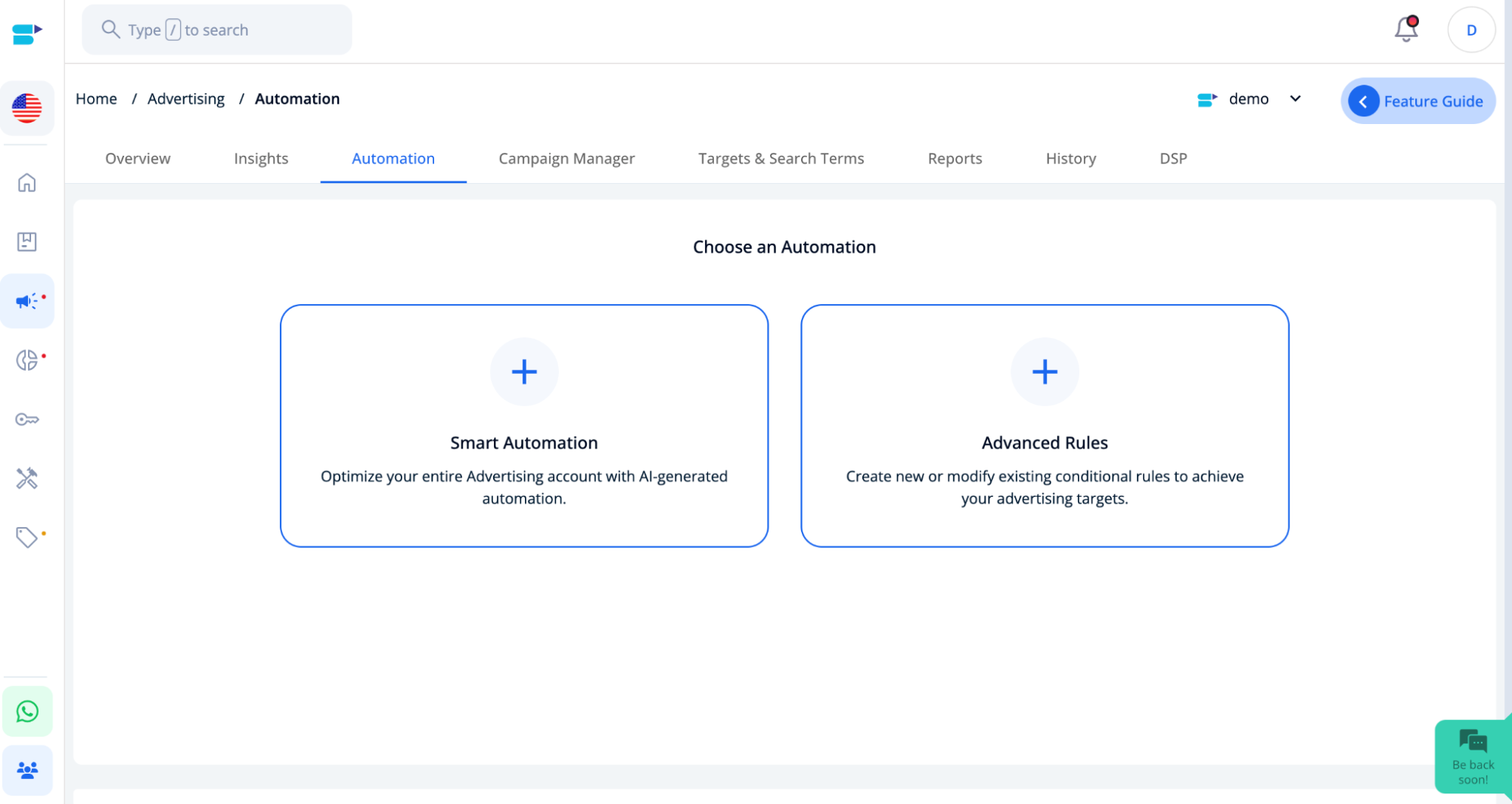The height and width of the screenshot is (804, 1512).
Task: Open the WhatsApp support icon
Action: click(x=27, y=710)
